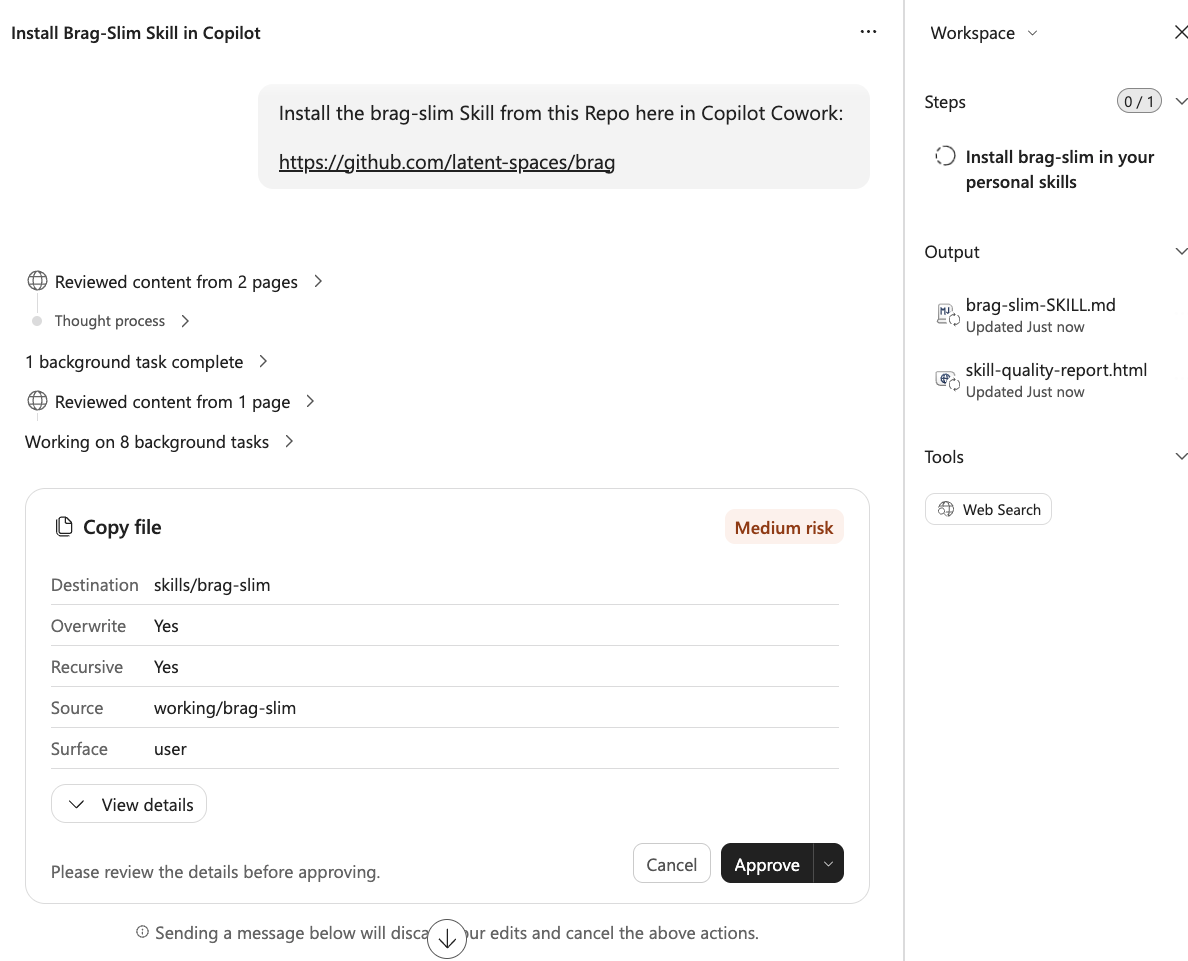Click the globe icon next to Reviewed content from 1 page

coord(37,401)
